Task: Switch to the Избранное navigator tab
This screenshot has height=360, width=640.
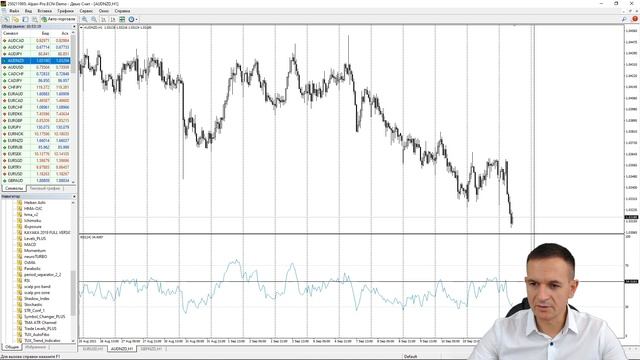Action: pyautogui.click(x=36, y=347)
